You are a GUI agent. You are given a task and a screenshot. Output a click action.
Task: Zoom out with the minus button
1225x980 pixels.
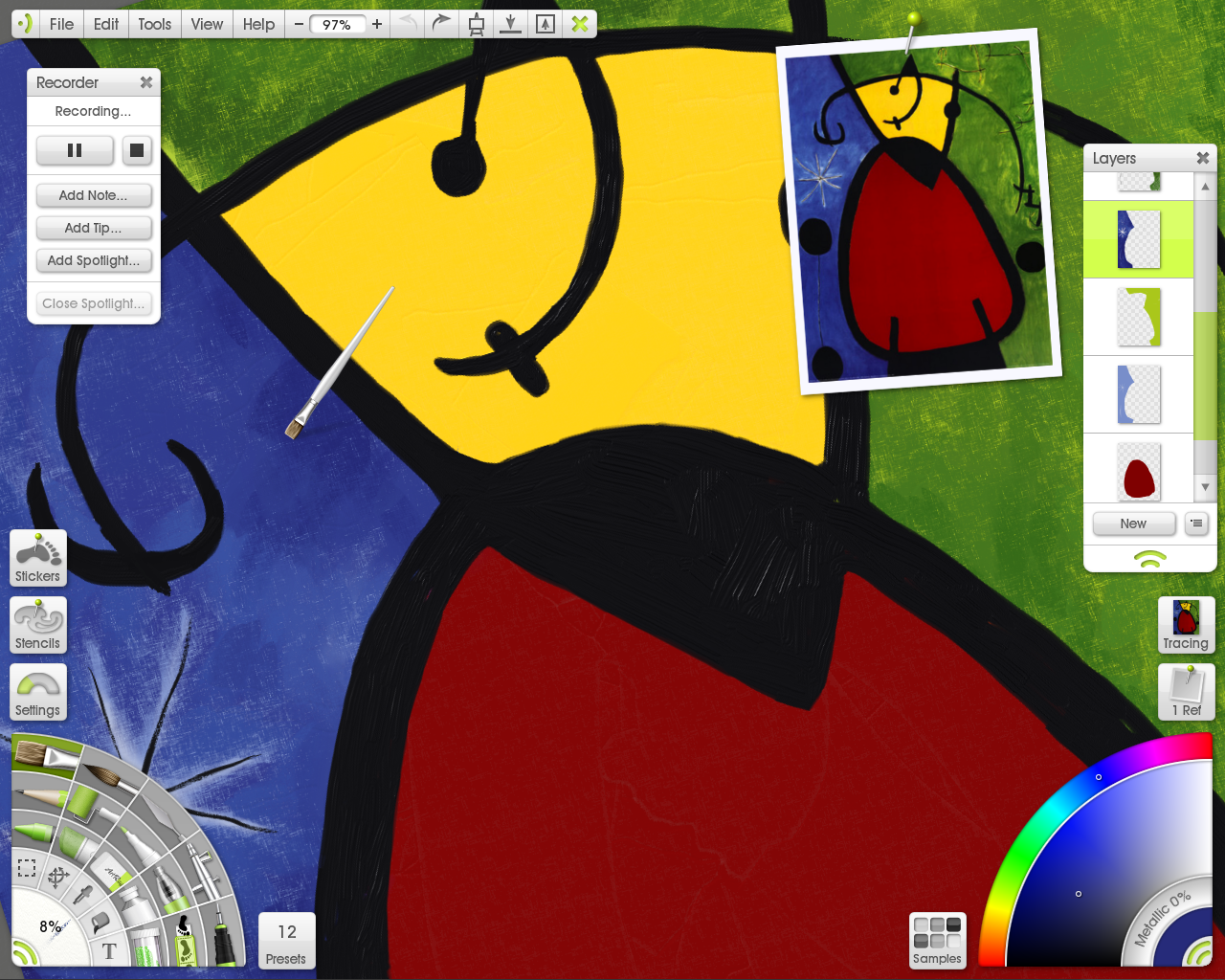coord(299,24)
